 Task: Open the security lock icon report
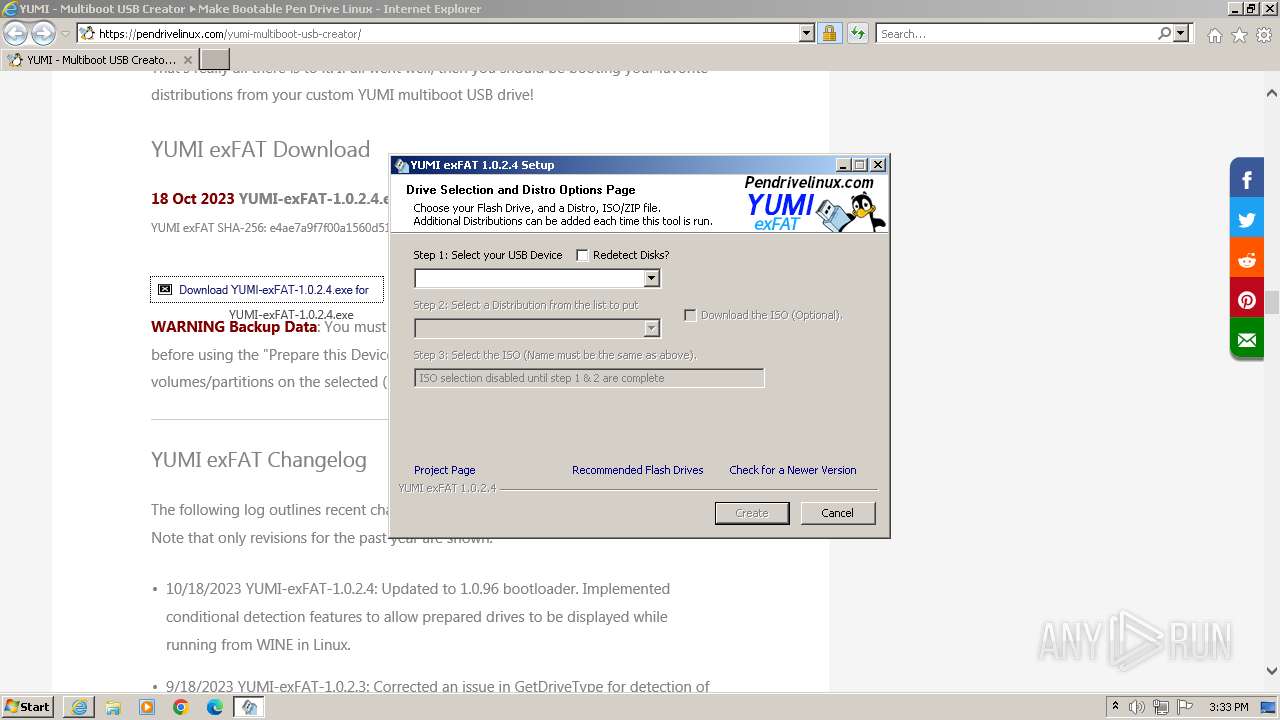[x=829, y=34]
